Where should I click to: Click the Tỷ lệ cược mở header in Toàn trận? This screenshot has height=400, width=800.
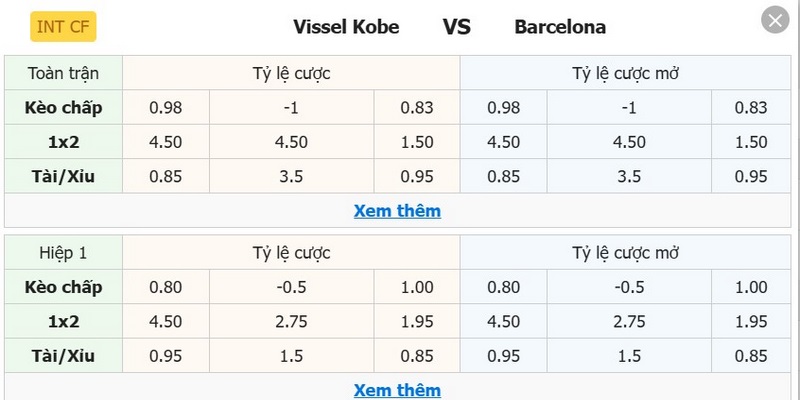tap(627, 73)
